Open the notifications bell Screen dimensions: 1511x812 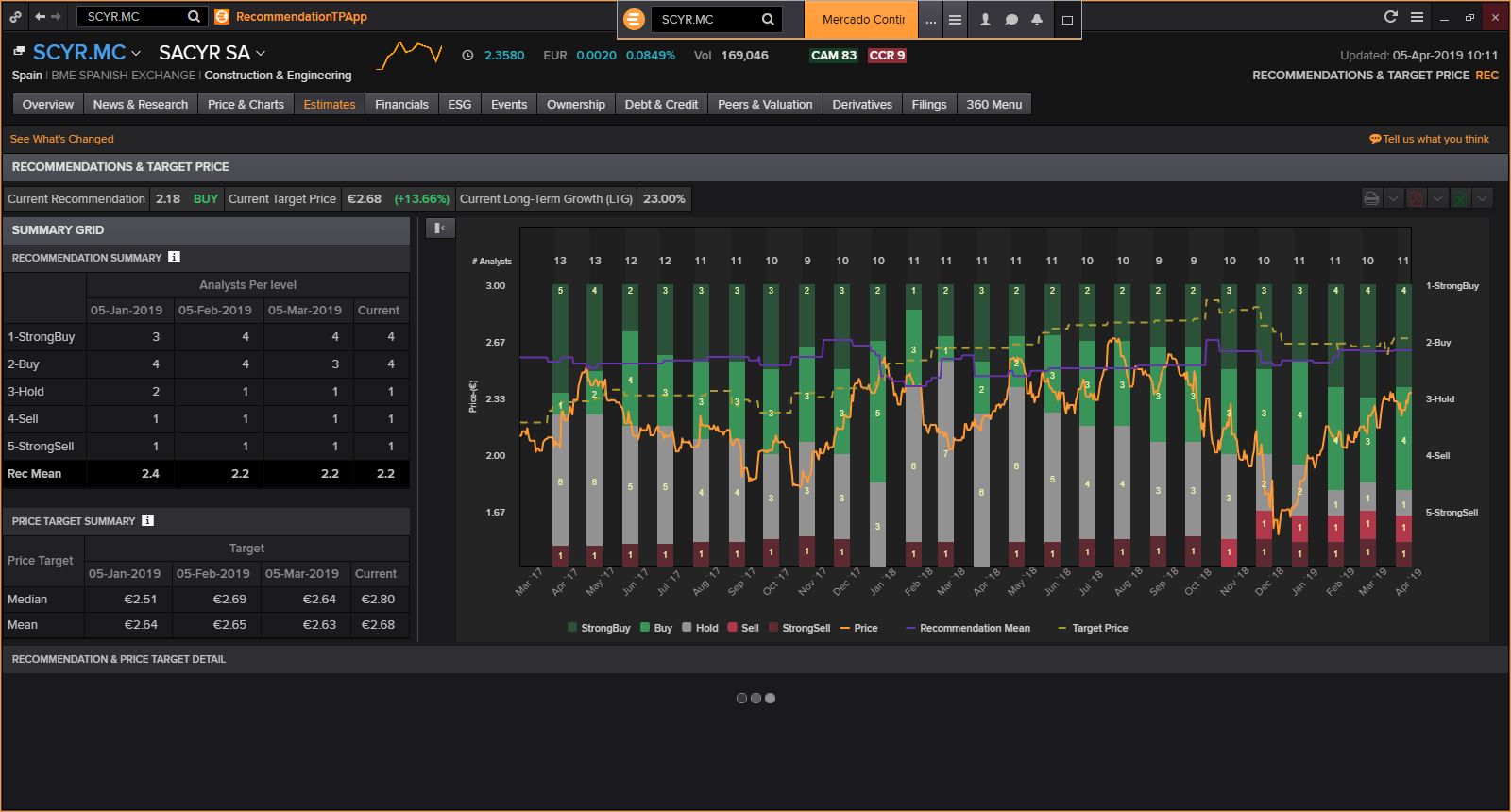coord(1036,19)
